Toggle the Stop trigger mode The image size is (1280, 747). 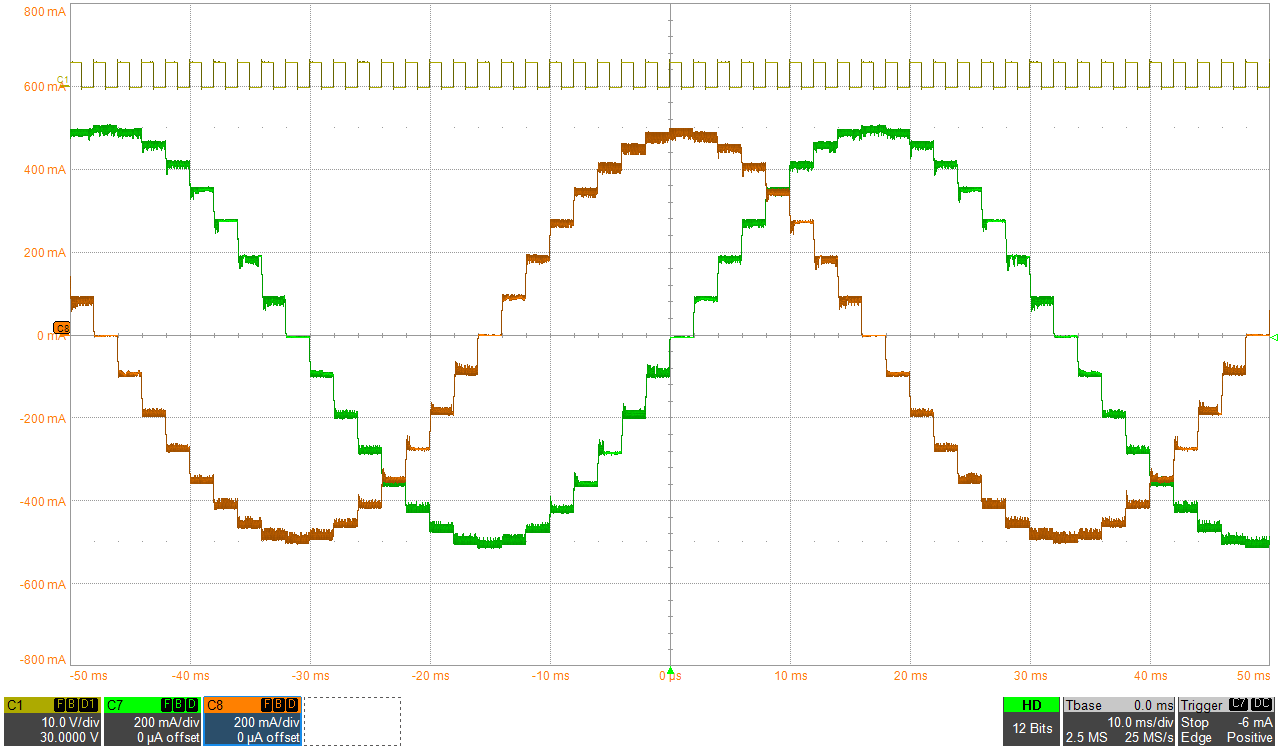(1195, 722)
